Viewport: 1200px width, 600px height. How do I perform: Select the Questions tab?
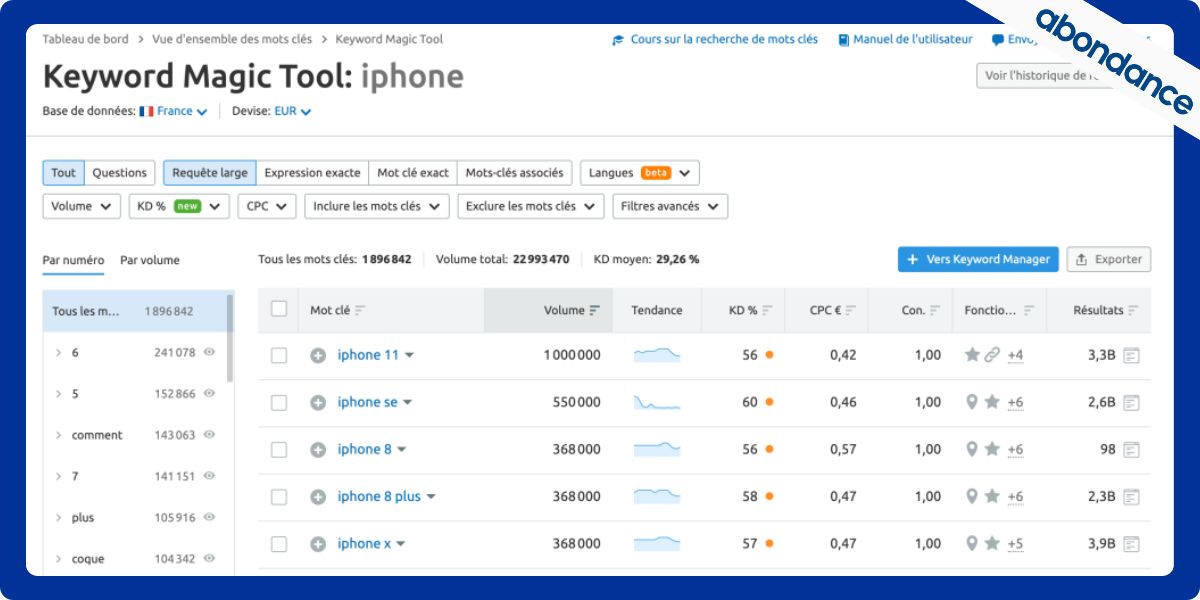[x=120, y=173]
